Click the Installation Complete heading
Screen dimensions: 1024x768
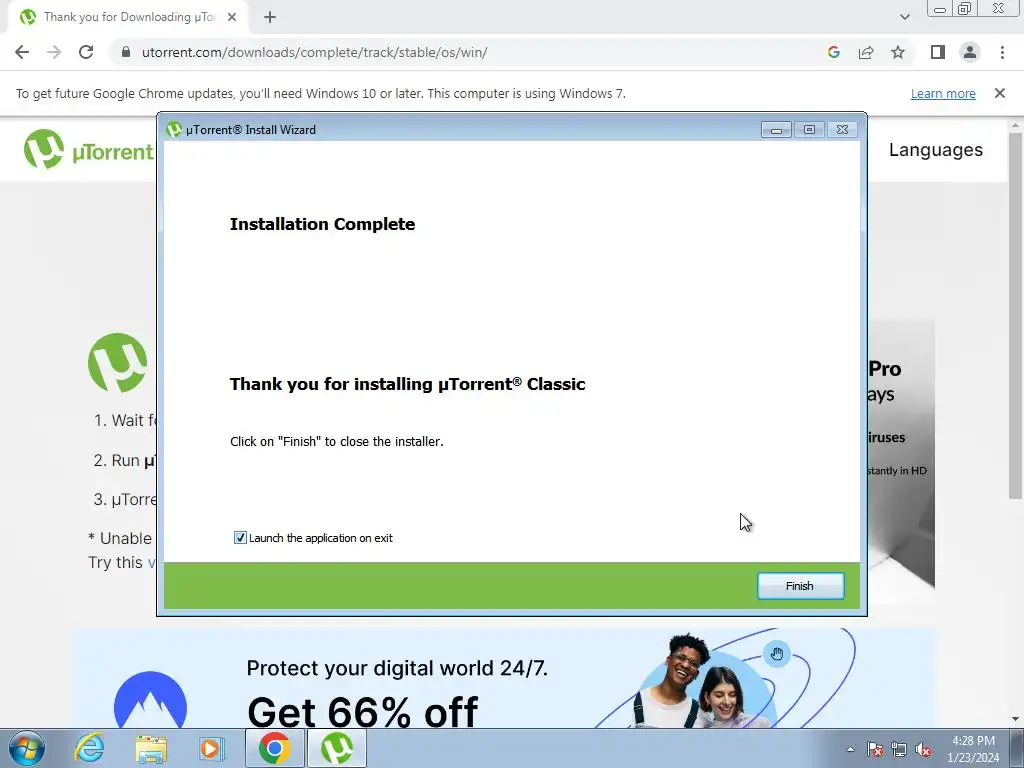coord(322,224)
